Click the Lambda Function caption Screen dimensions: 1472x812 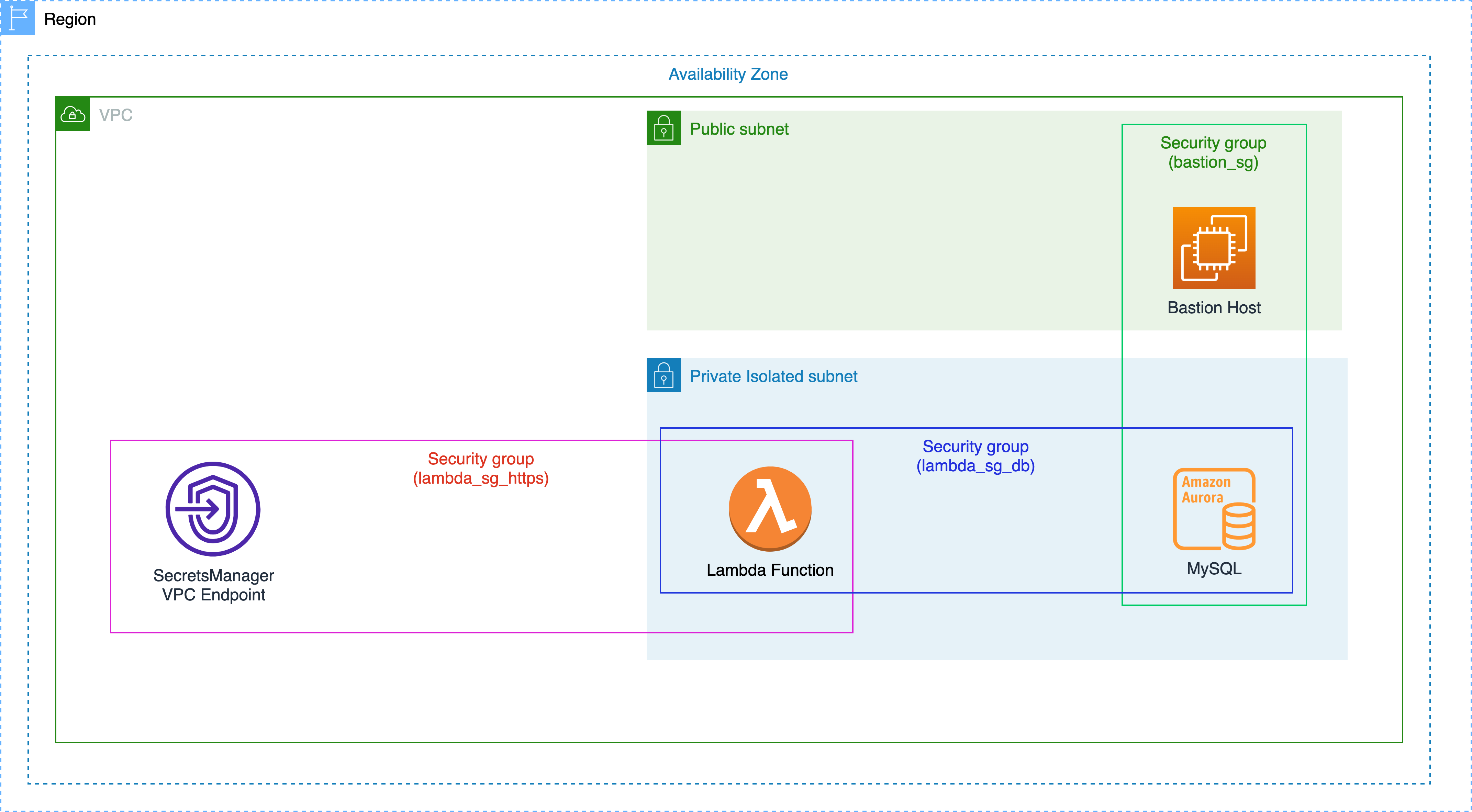point(770,570)
